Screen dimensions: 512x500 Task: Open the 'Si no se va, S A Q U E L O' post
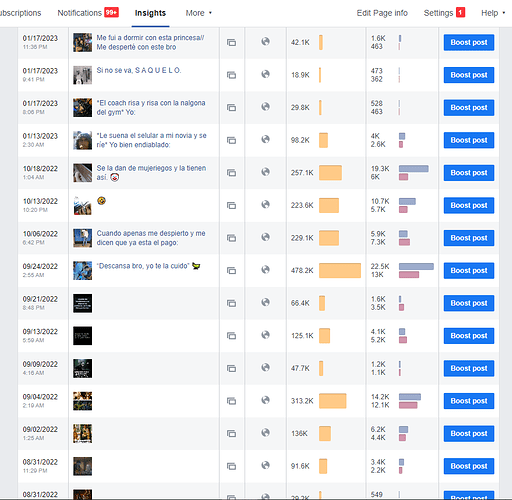tap(139, 70)
